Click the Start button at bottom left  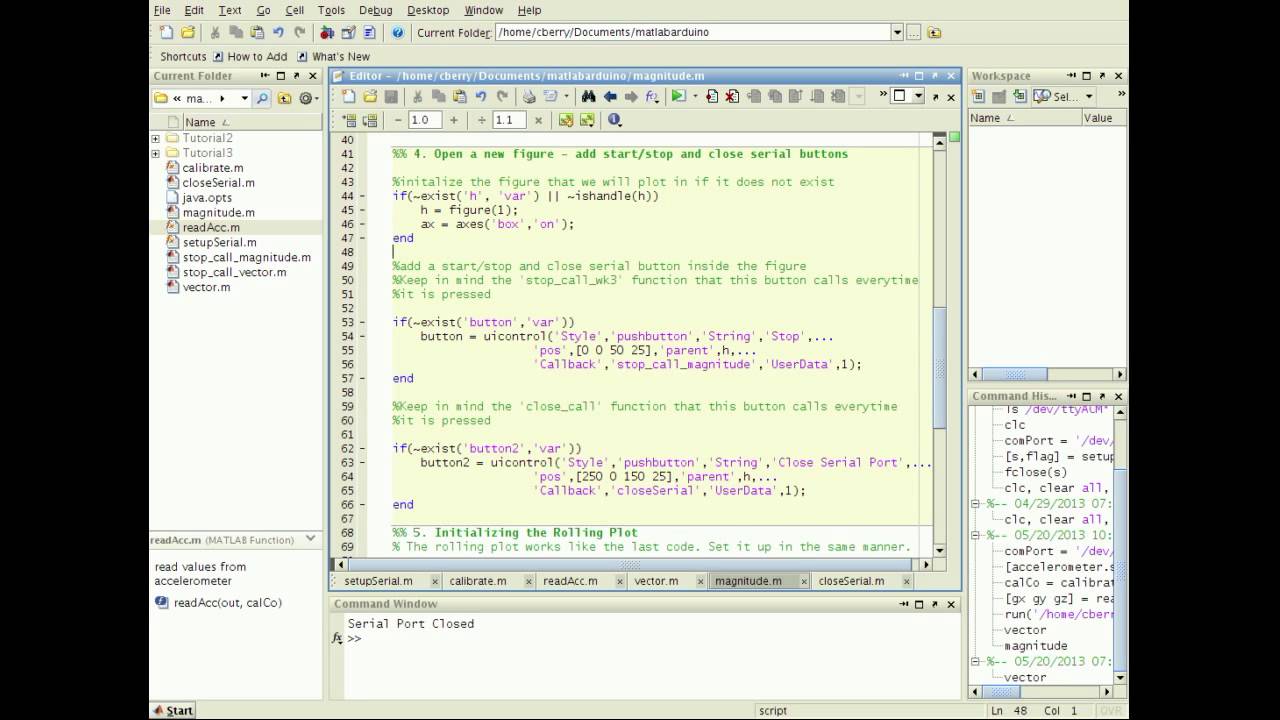click(172, 710)
